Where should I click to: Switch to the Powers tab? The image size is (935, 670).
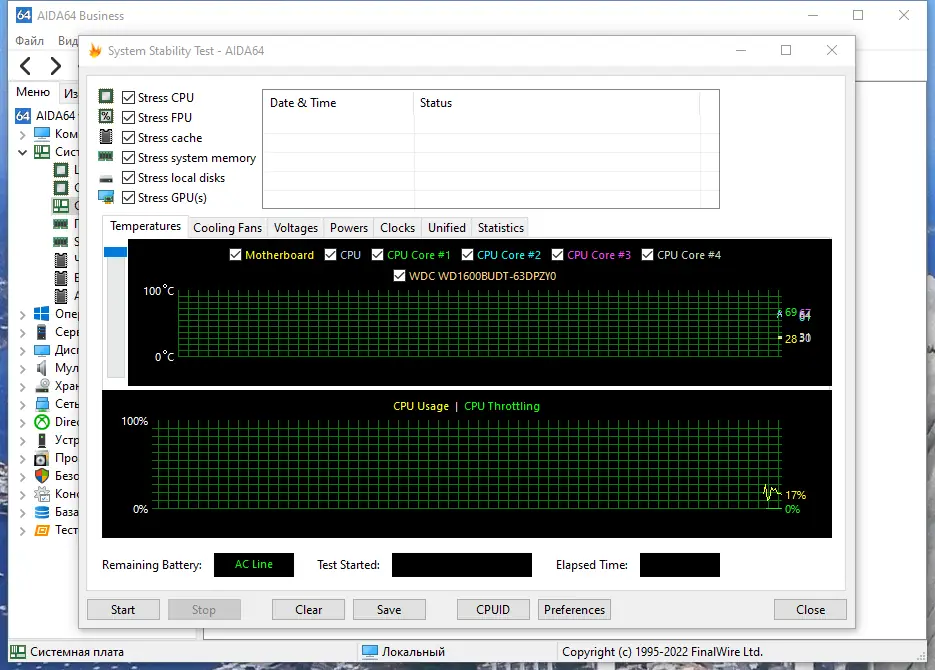[x=349, y=228]
